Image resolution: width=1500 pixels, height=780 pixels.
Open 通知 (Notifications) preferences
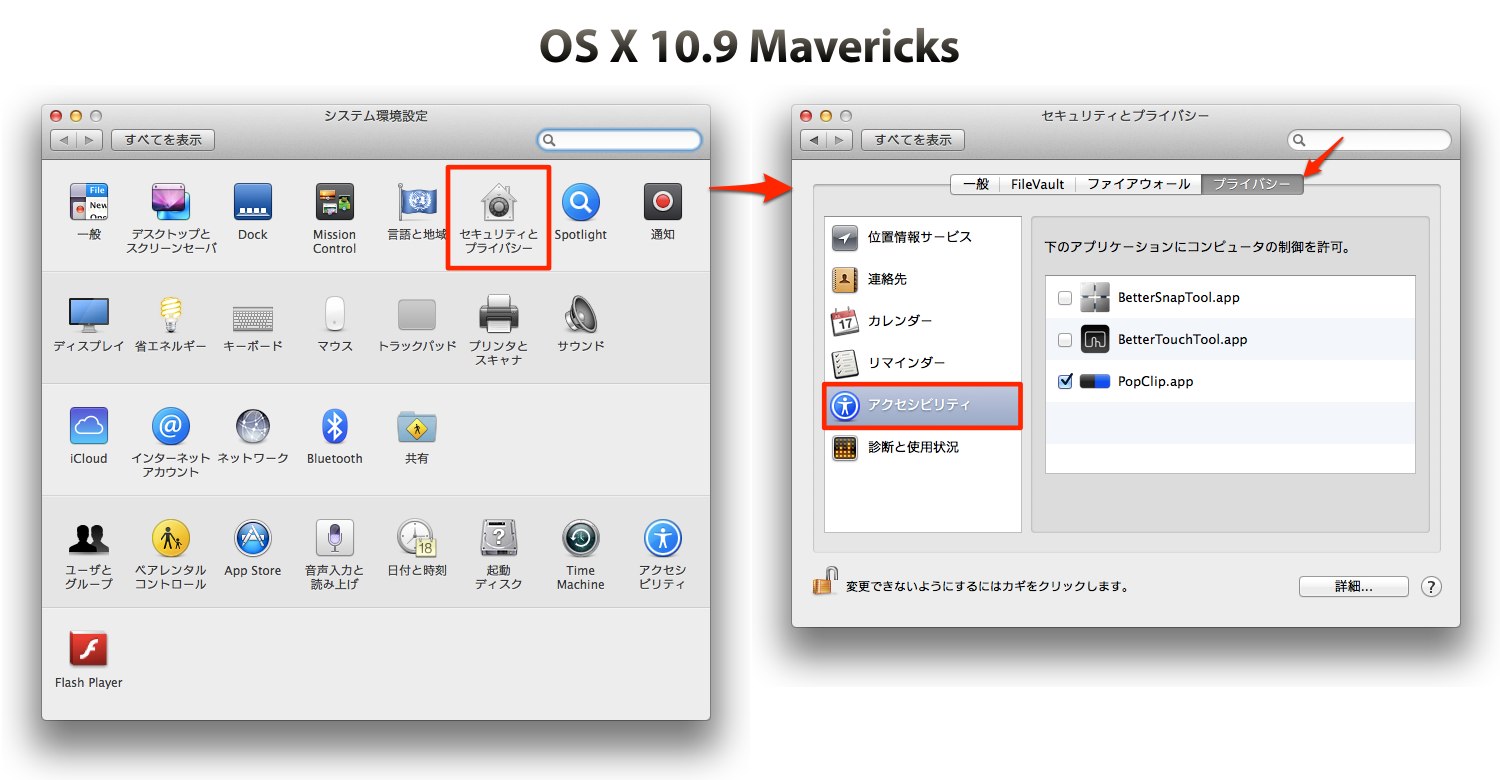662,203
